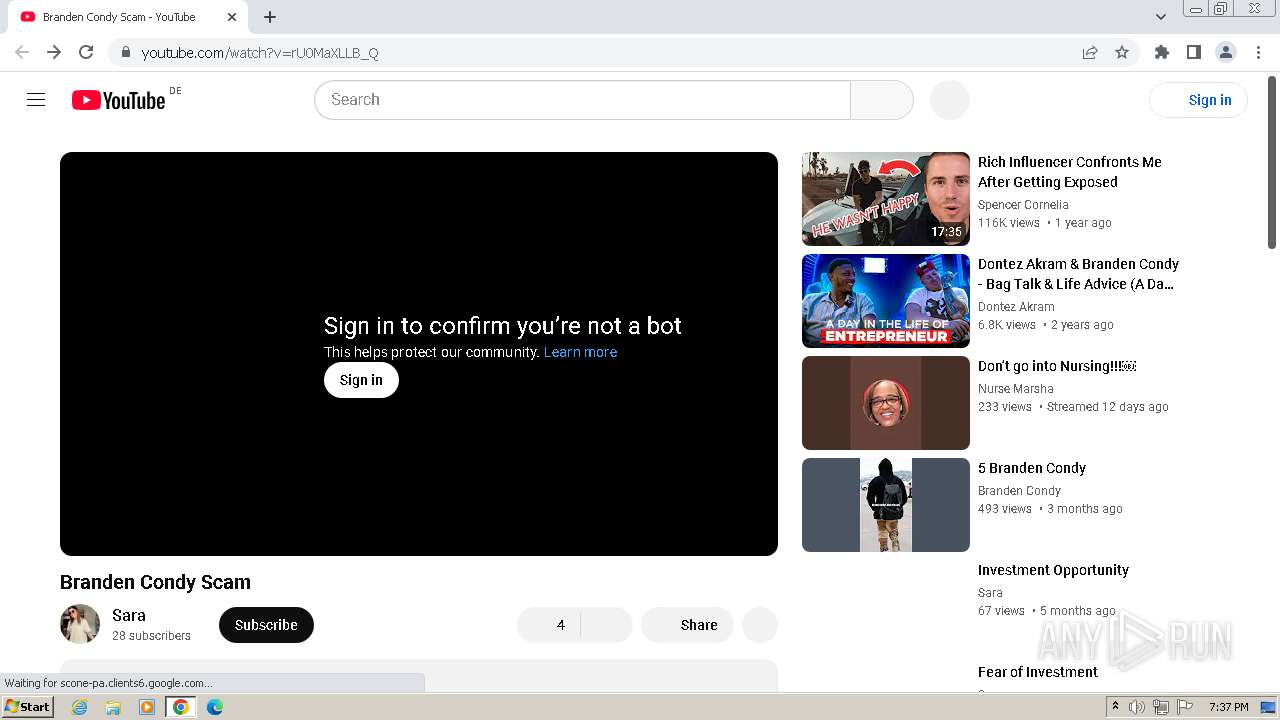
Task: Click the Share button
Action: [x=687, y=625]
